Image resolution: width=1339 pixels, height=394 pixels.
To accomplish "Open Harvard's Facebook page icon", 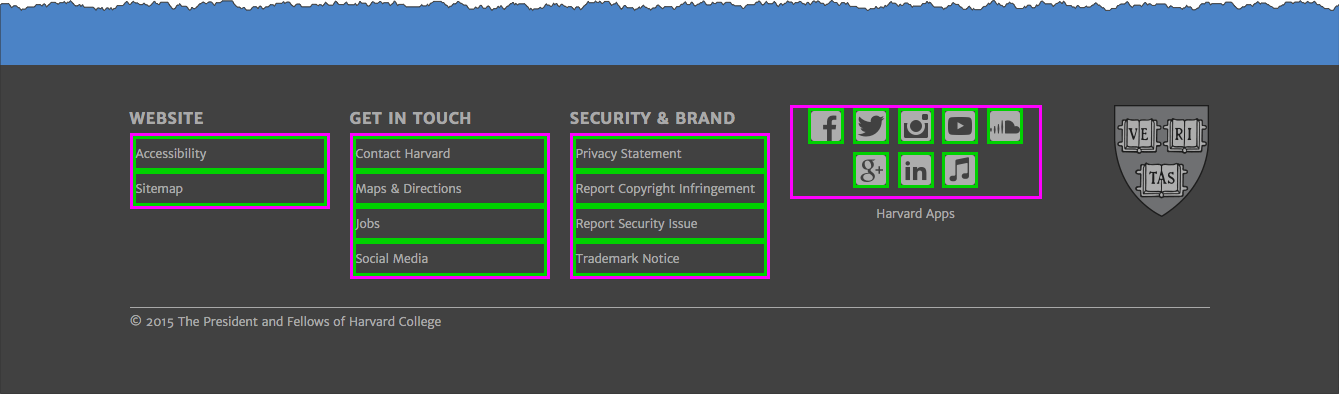I will coord(826,126).
